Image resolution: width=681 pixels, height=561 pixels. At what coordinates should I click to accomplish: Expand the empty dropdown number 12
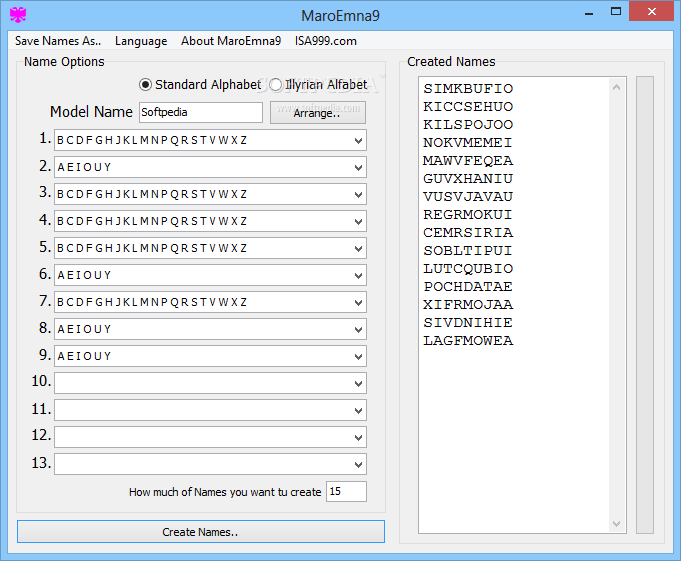click(358, 437)
